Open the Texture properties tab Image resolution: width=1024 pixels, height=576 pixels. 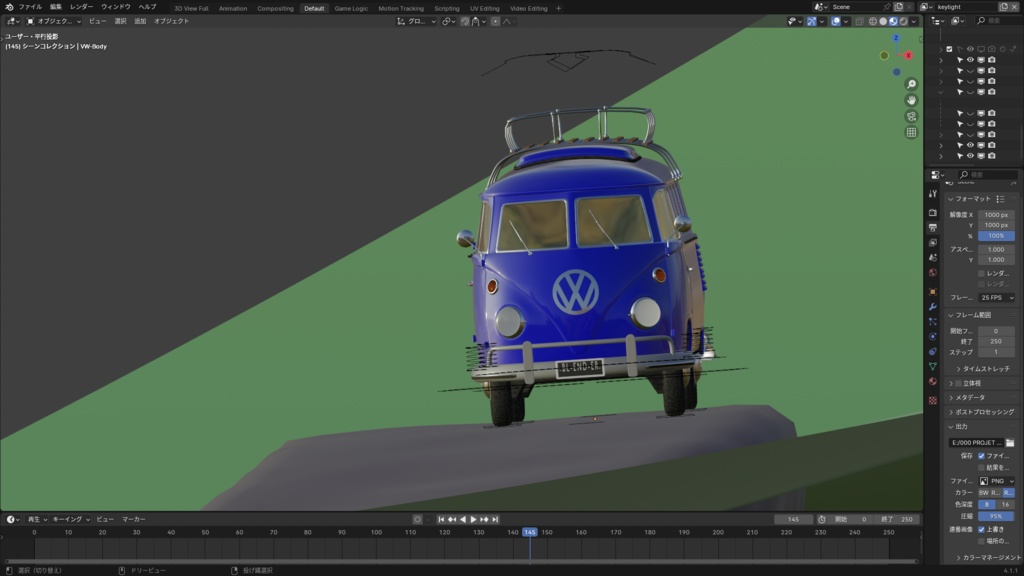(933, 400)
